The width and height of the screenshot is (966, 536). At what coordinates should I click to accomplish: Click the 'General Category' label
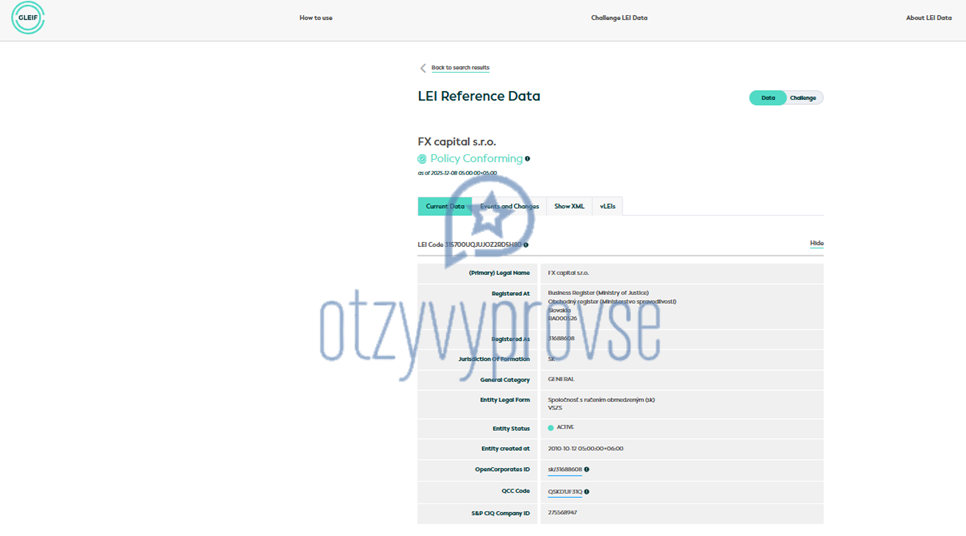[505, 380]
